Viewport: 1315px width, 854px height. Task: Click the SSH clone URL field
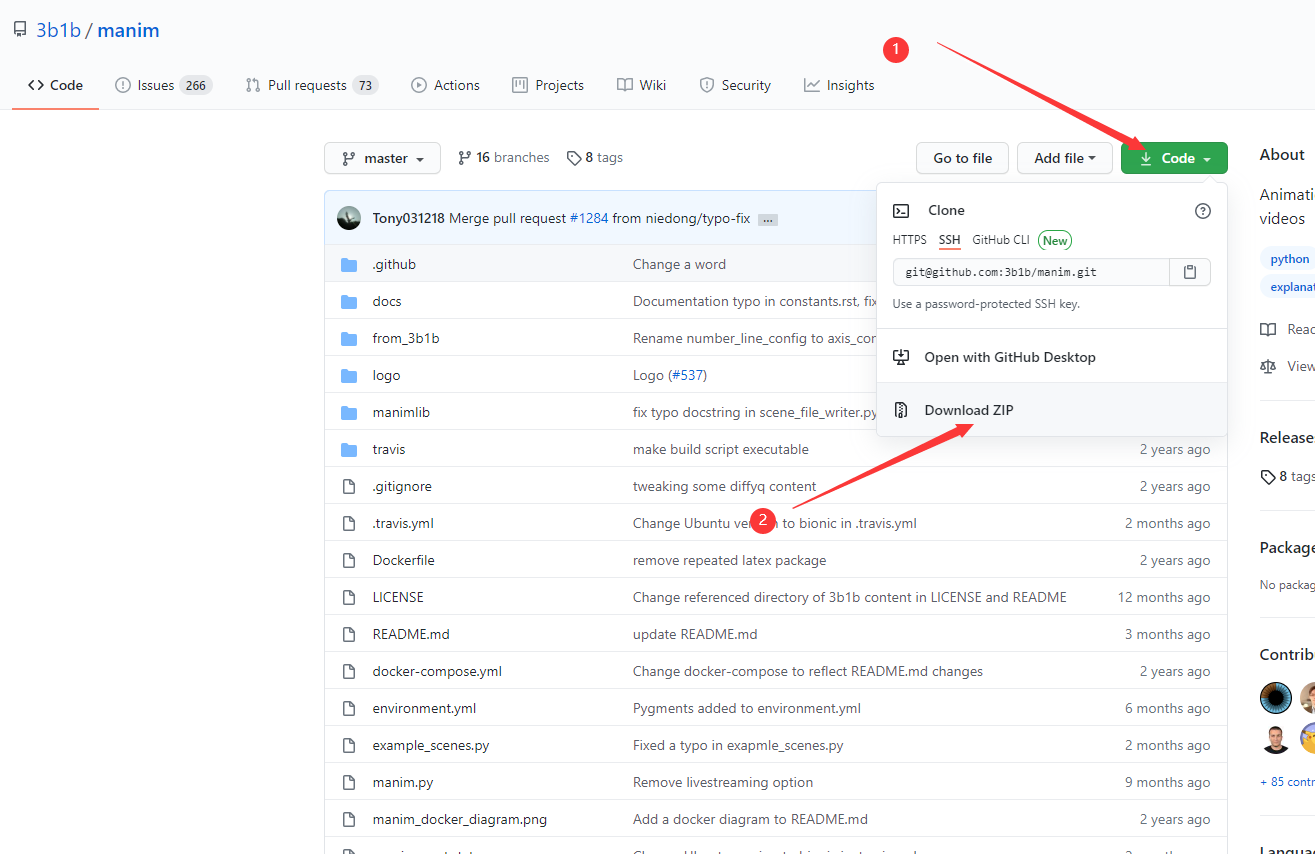pos(1031,272)
